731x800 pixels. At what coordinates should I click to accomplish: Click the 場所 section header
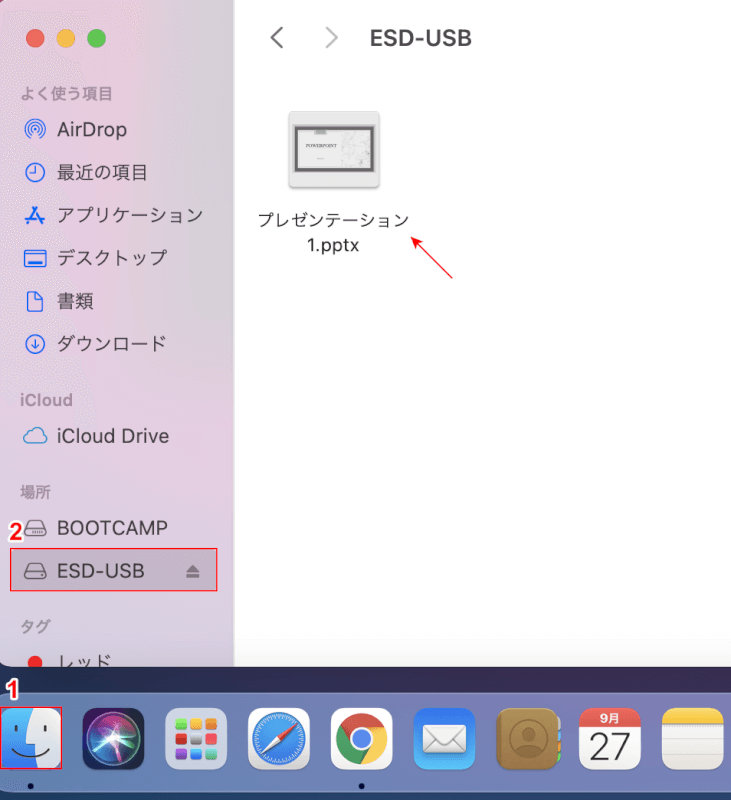(36, 492)
